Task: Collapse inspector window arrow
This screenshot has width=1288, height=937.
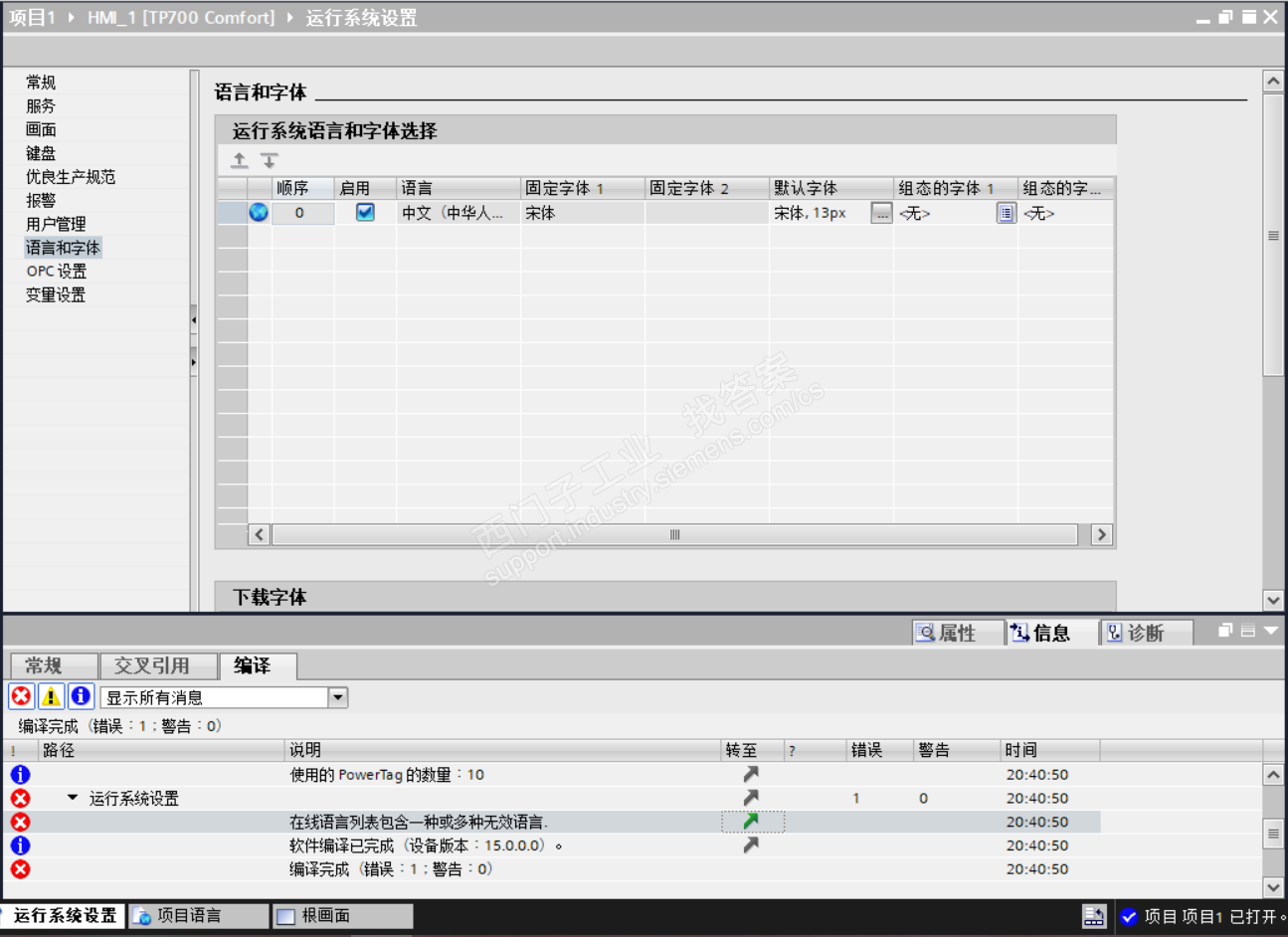Action: pos(1270,631)
